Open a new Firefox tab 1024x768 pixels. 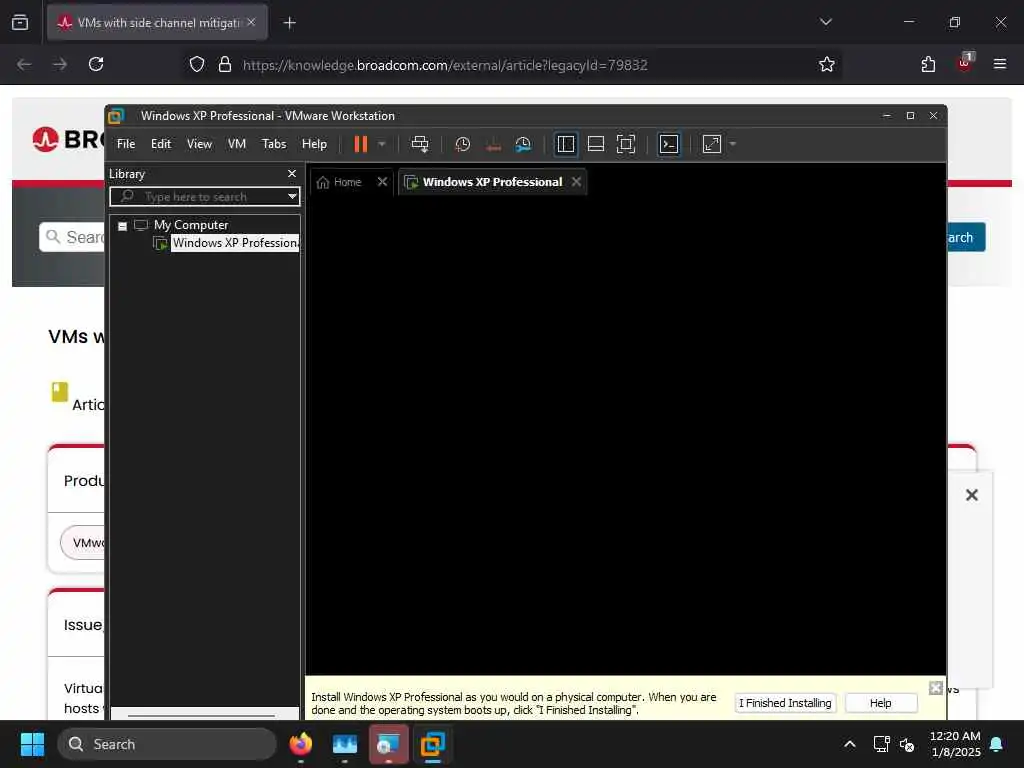pyautogui.click(x=289, y=23)
